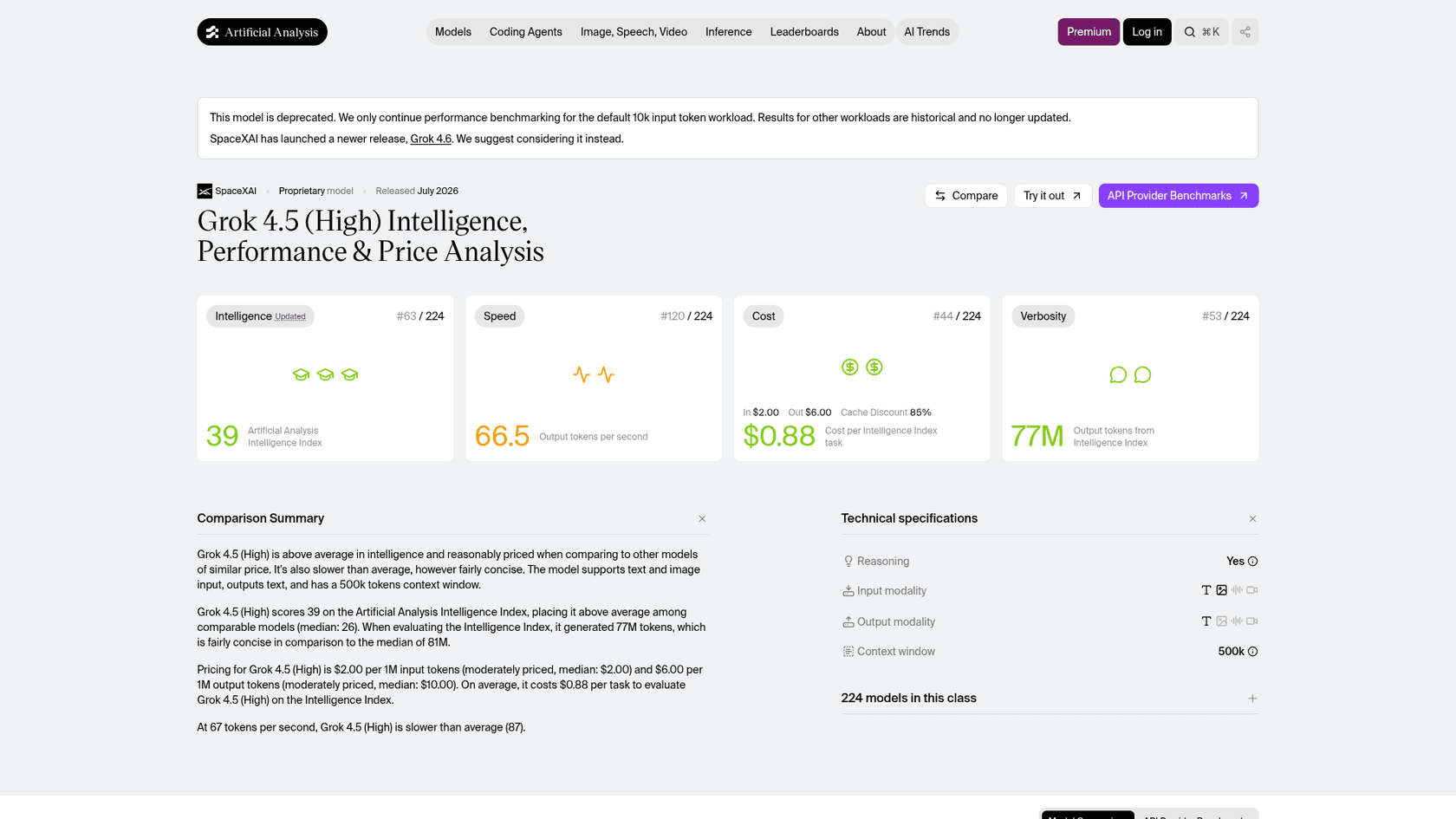This screenshot has width=1456, height=819.
Task: Click the Try it out button
Action: (1053, 196)
